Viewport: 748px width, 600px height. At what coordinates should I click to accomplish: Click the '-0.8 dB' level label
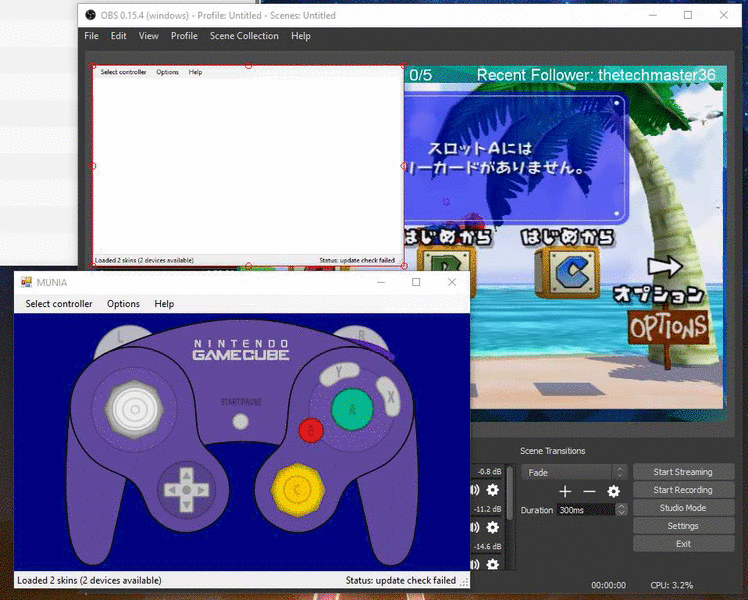coord(489,472)
